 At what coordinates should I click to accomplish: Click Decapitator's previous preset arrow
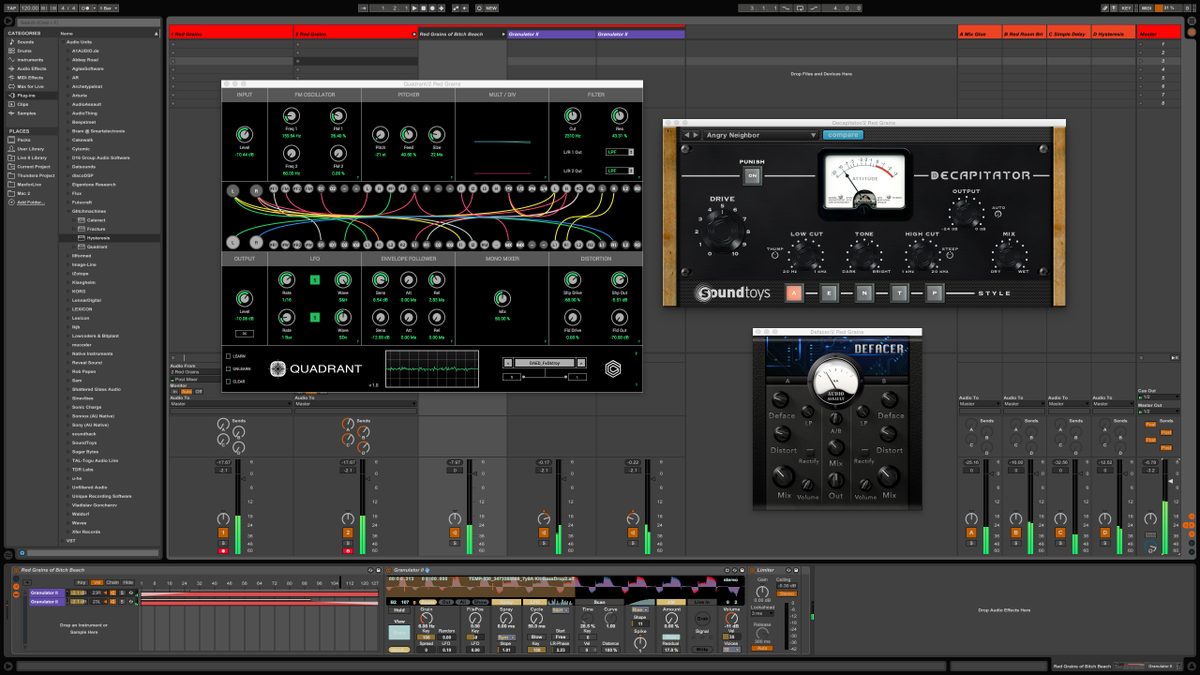tap(686, 135)
